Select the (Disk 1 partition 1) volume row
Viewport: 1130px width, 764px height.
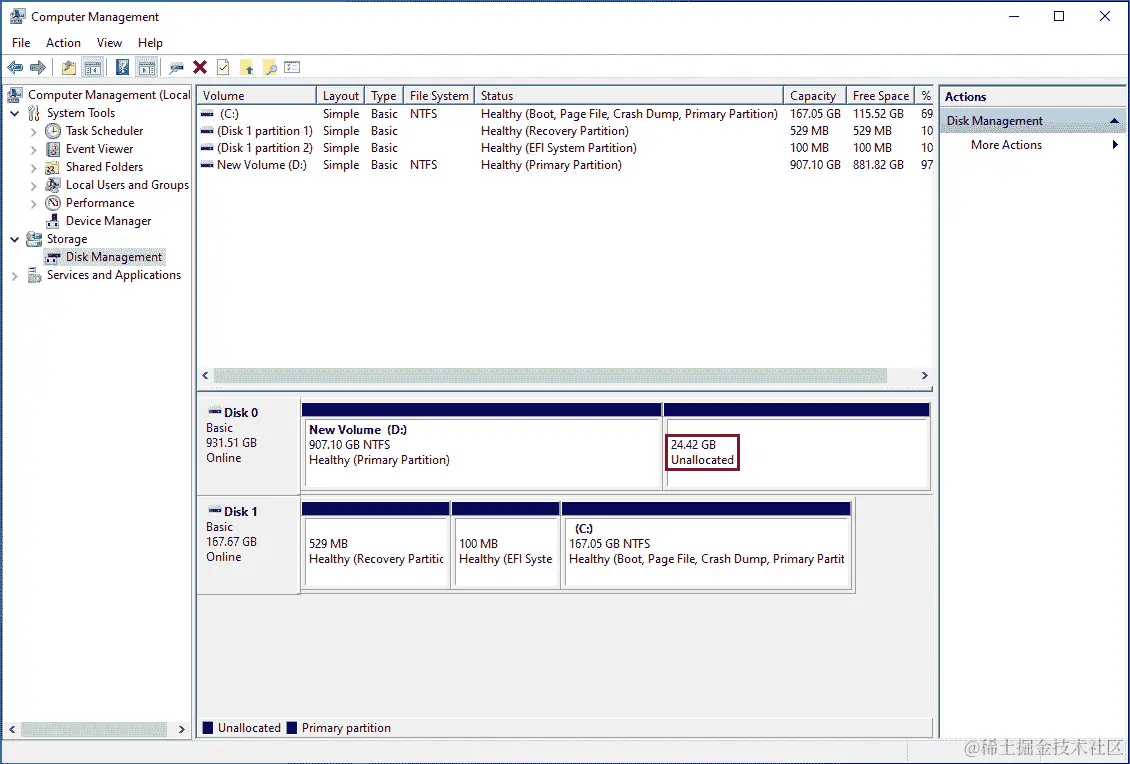point(566,131)
